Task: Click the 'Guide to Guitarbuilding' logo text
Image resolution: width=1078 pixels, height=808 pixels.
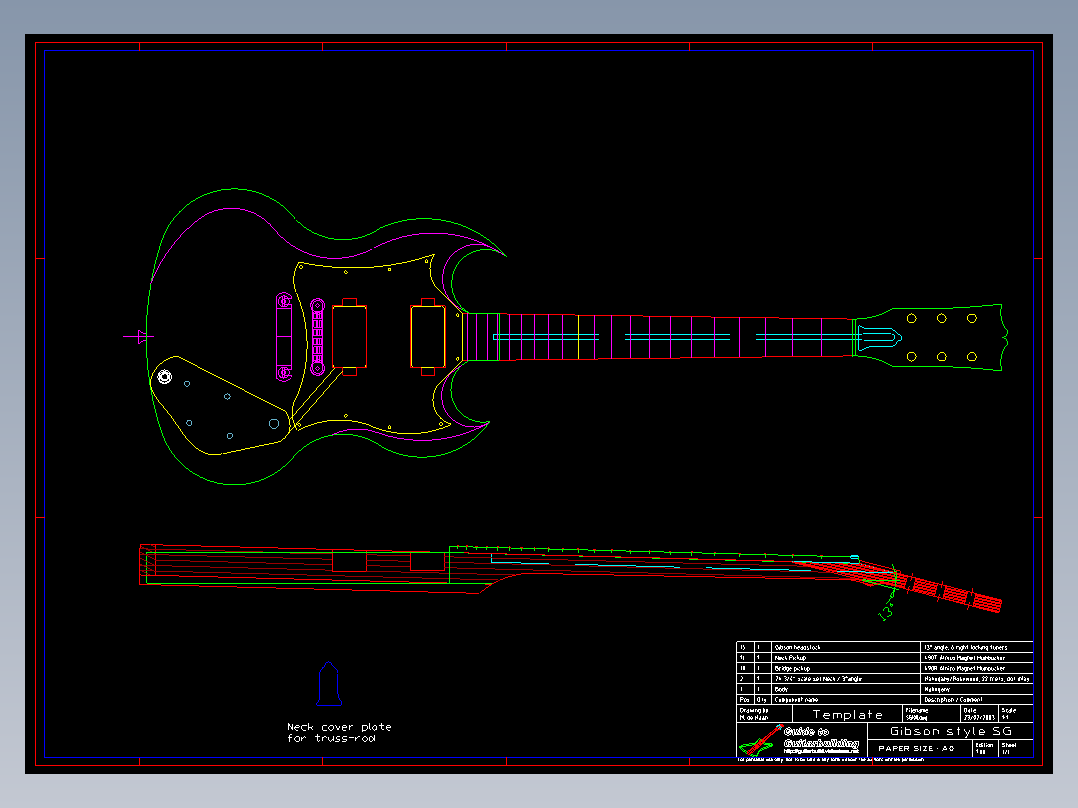Action: [822, 738]
